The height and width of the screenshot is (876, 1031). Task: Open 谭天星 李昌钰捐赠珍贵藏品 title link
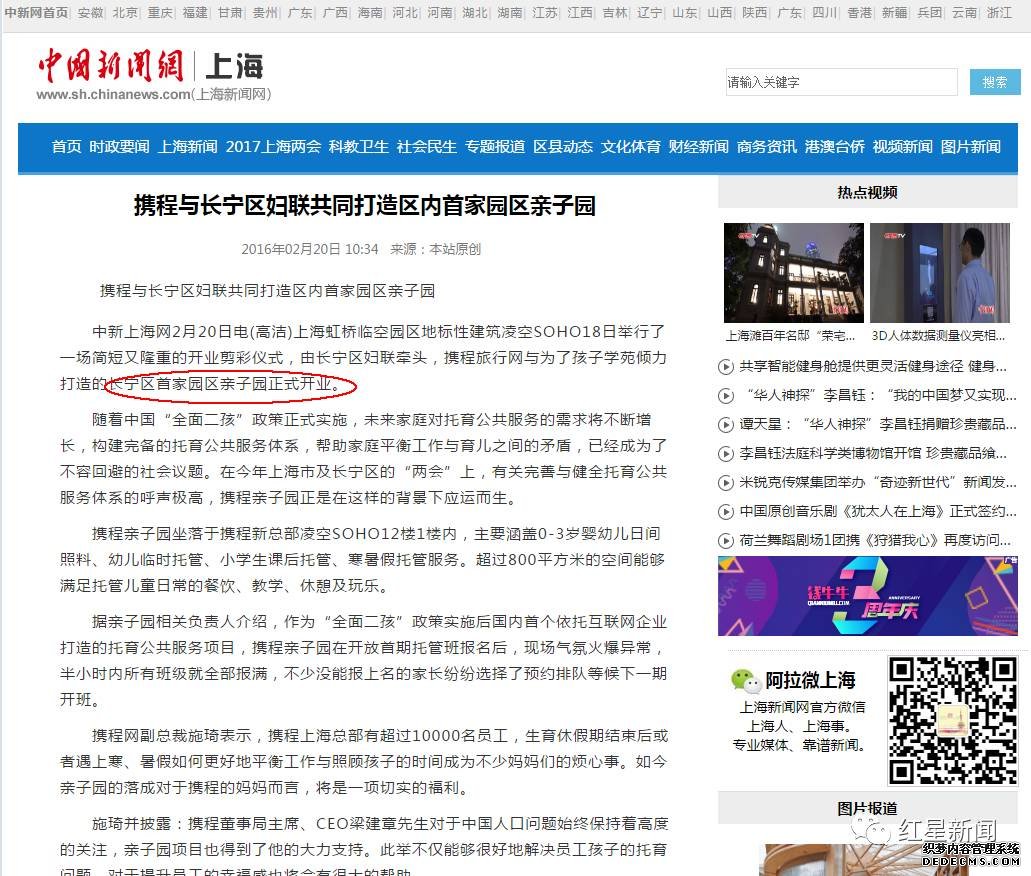(x=878, y=425)
